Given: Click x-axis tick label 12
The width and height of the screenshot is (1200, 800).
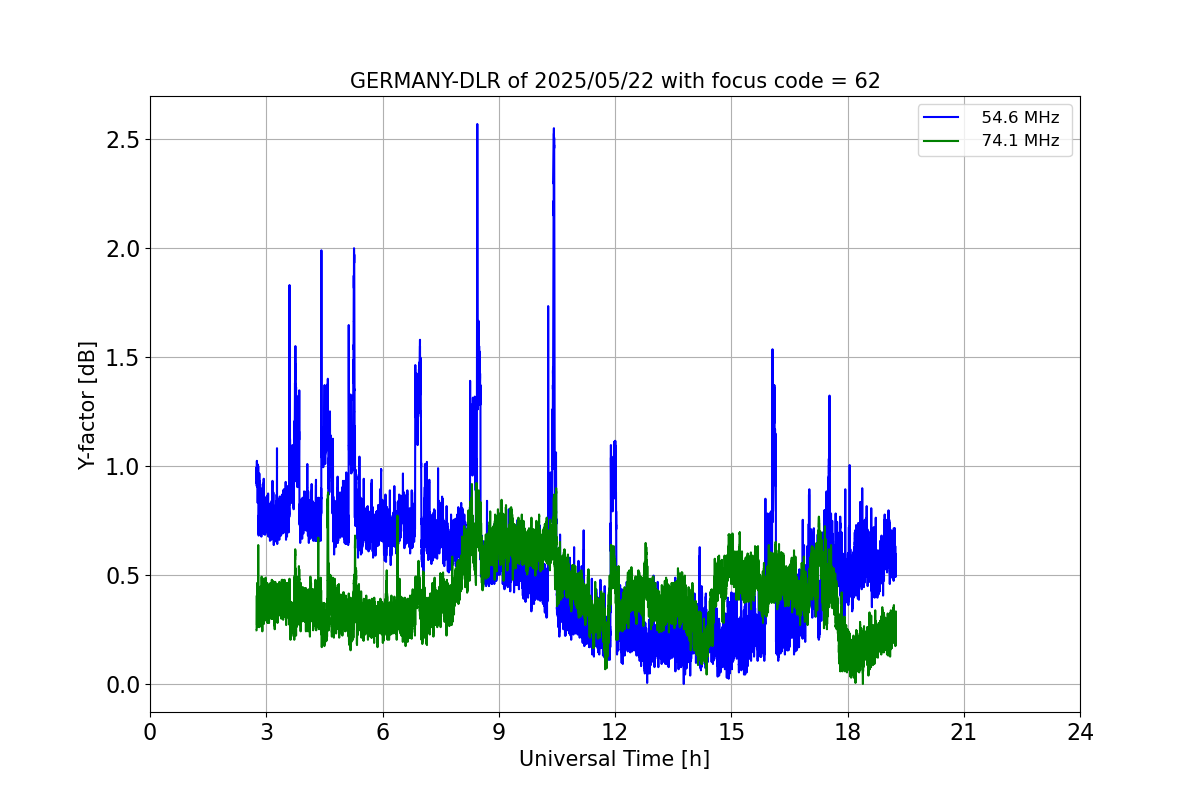Looking at the screenshot, I should coord(615,732).
